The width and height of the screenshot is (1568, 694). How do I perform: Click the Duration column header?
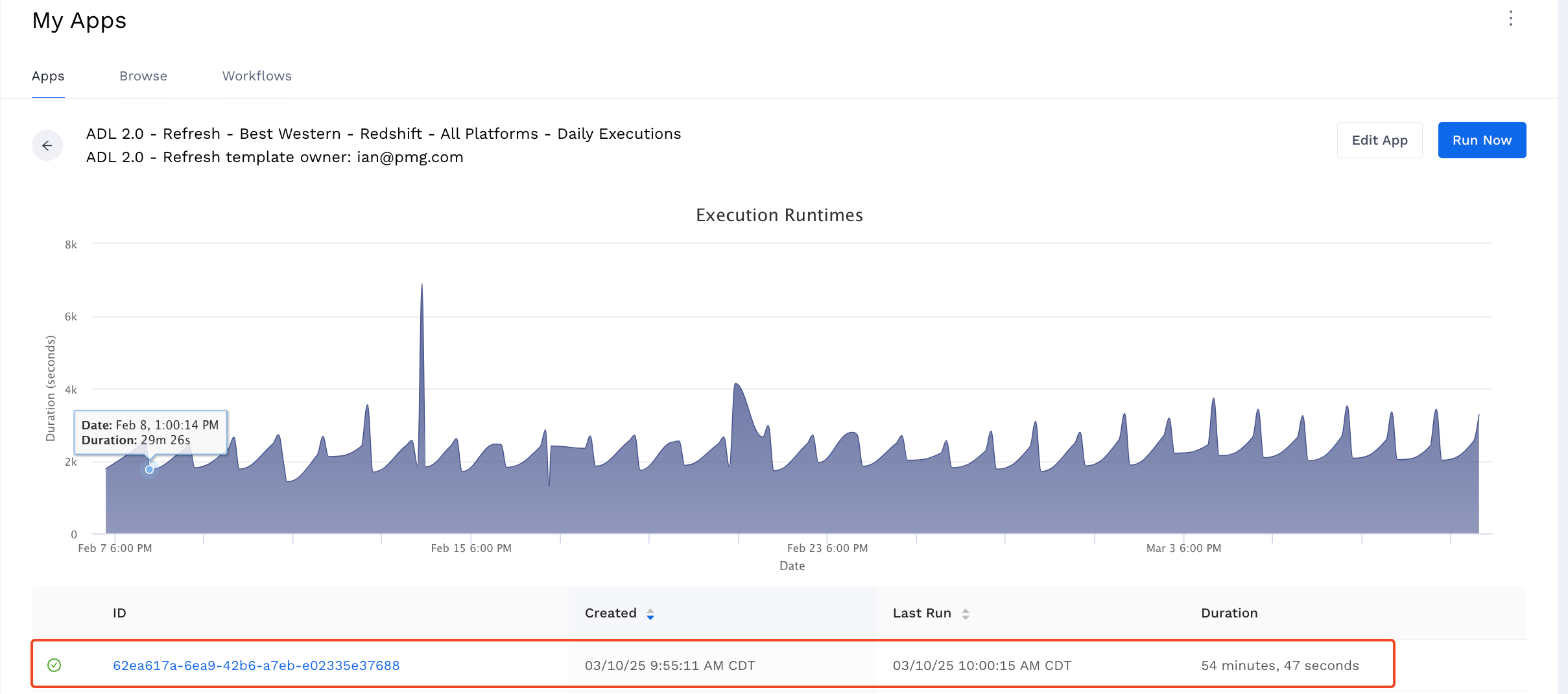(x=1229, y=613)
